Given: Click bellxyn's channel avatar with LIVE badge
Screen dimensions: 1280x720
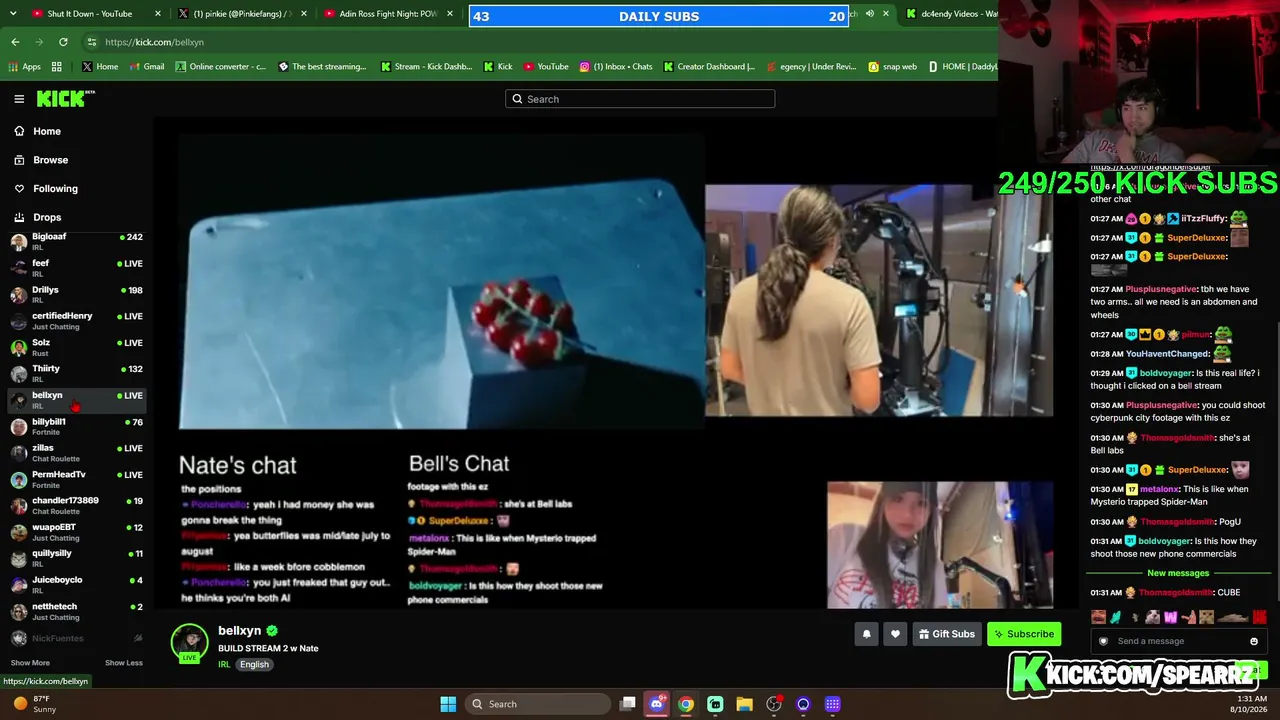Looking at the screenshot, I should [x=189, y=643].
